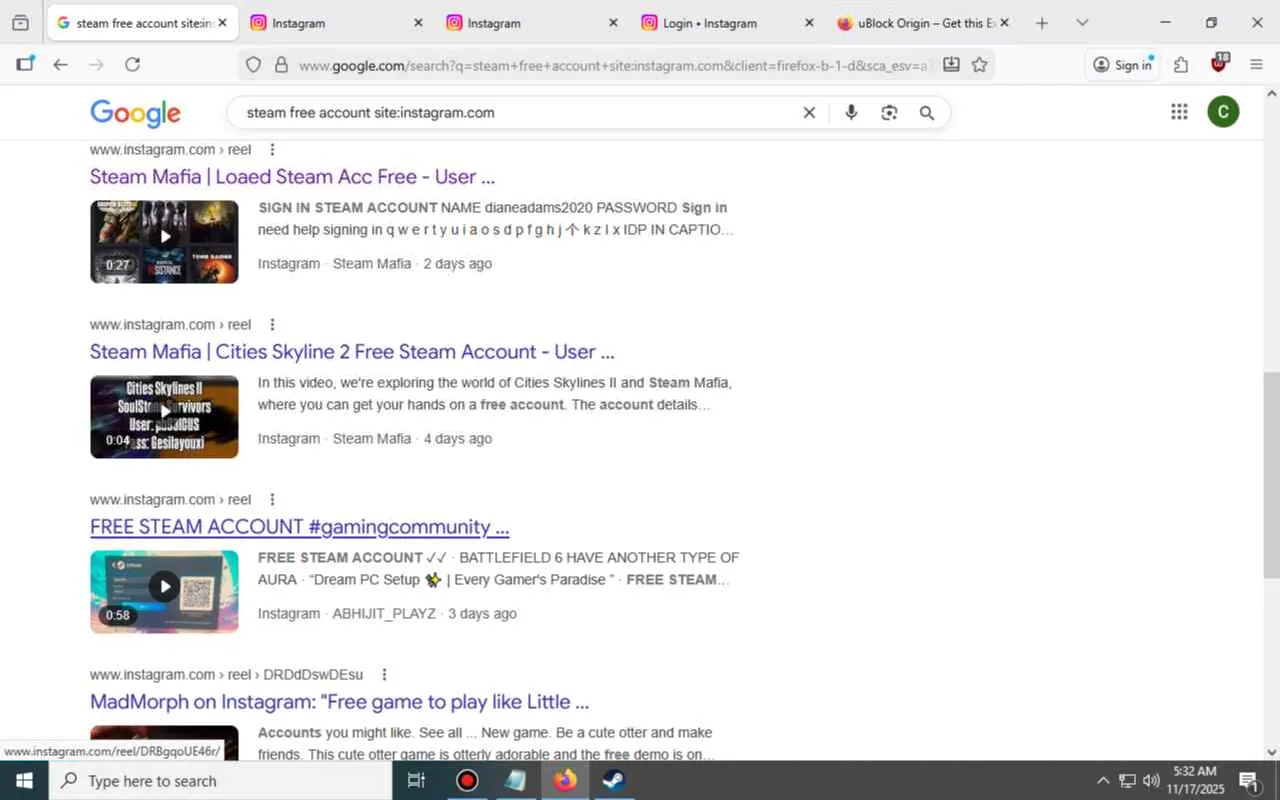This screenshot has width=1280, height=800.
Task: Click the taskbar search box
Action: coord(220,781)
